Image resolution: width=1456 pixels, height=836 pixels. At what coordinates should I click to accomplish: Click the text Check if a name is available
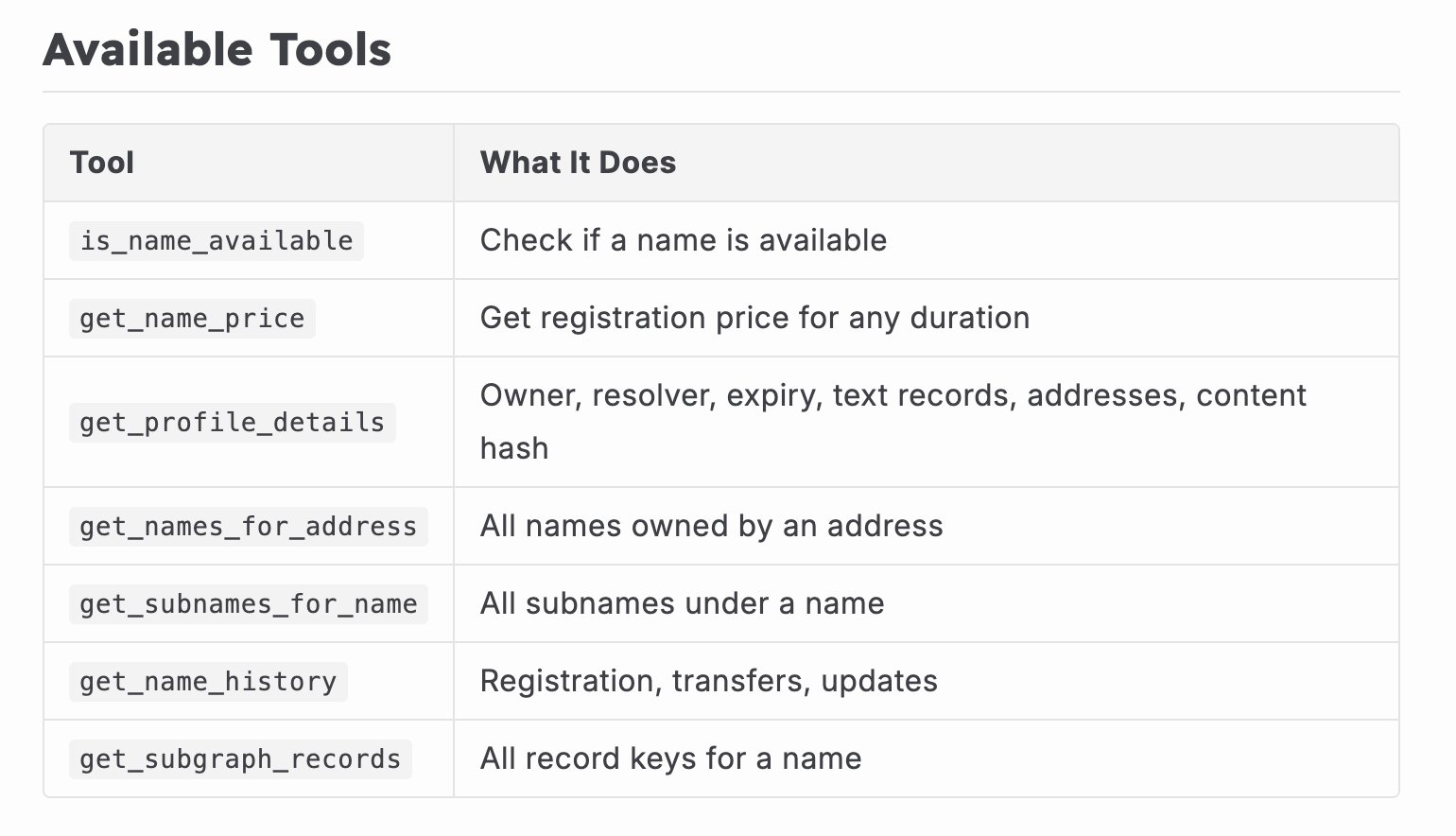click(x=684, y=240)
